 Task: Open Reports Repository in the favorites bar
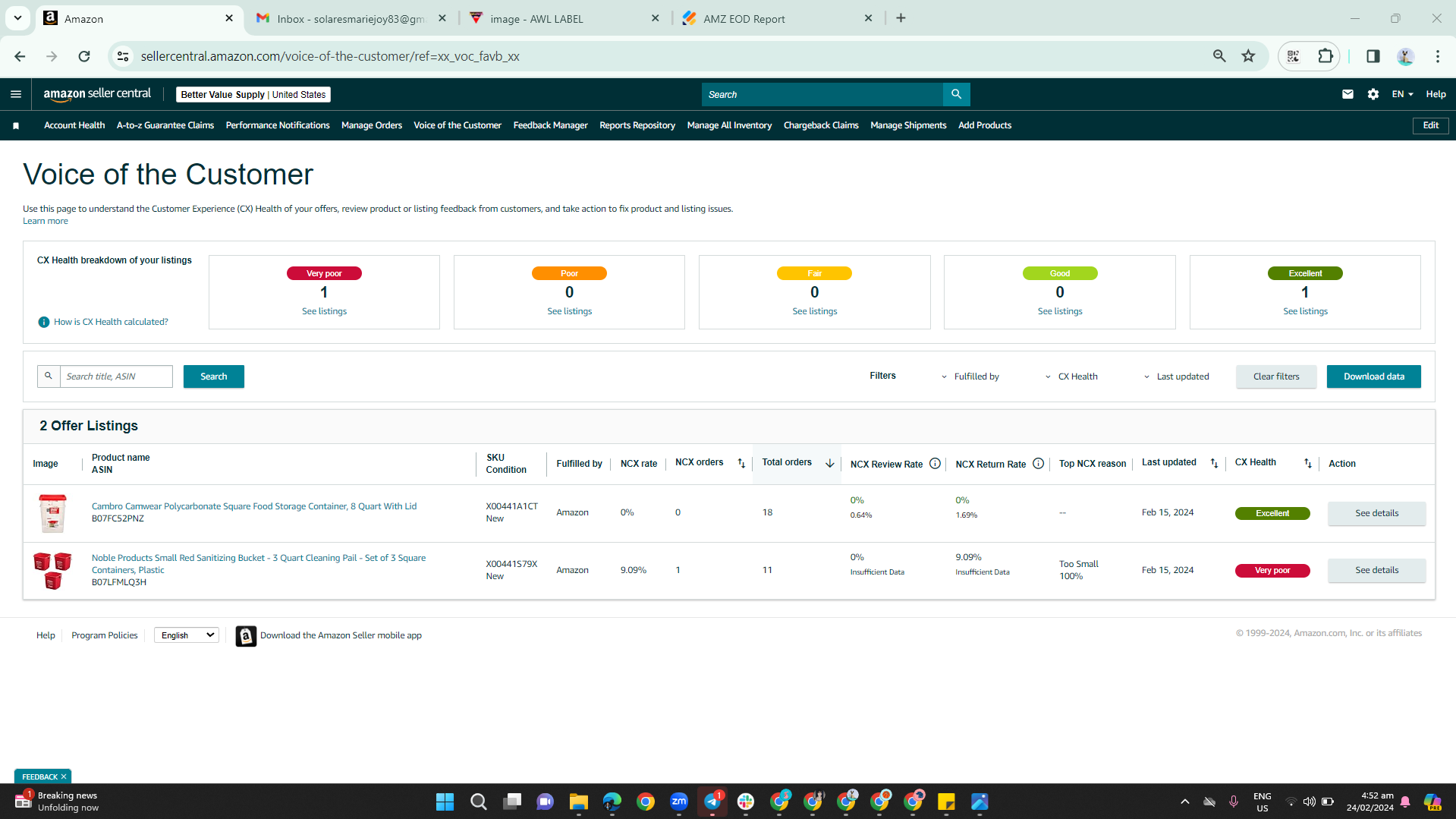click(x=637, y=126)
